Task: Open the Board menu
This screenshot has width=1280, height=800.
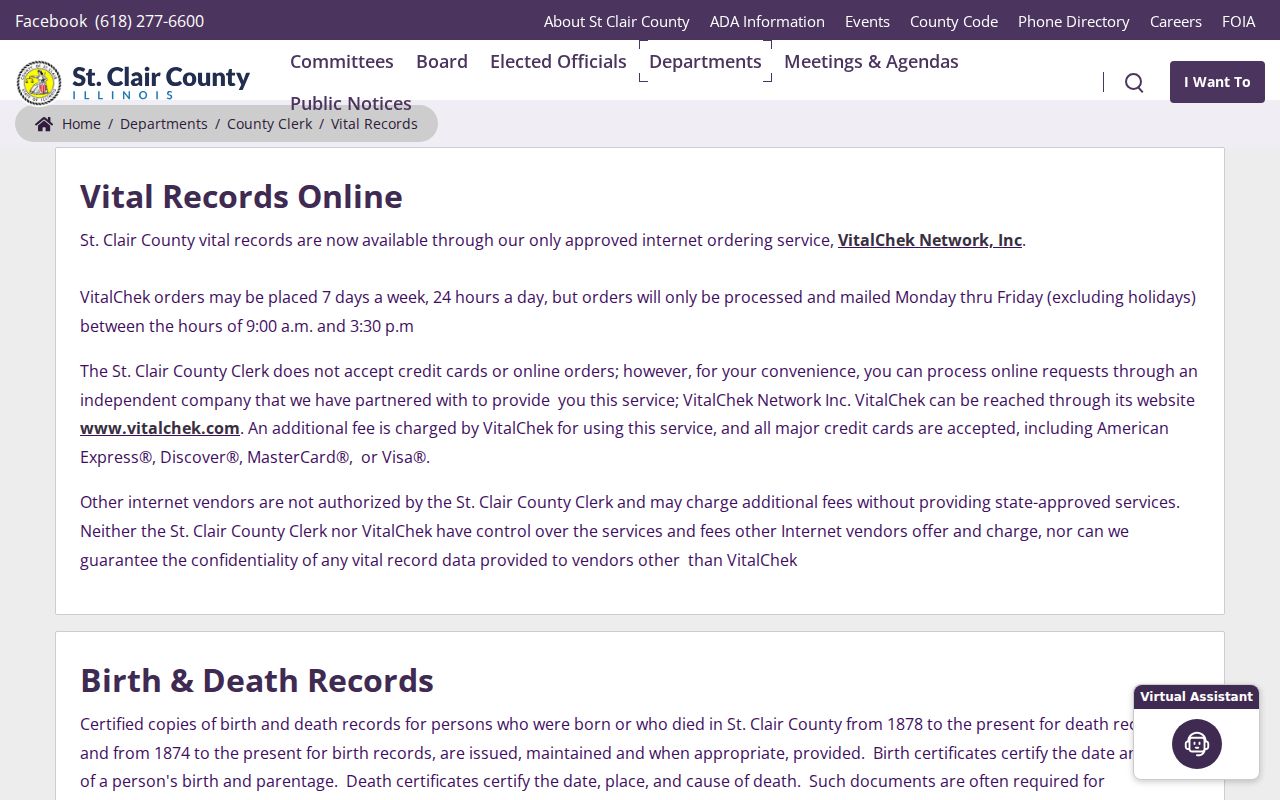Action: [442, 61]
